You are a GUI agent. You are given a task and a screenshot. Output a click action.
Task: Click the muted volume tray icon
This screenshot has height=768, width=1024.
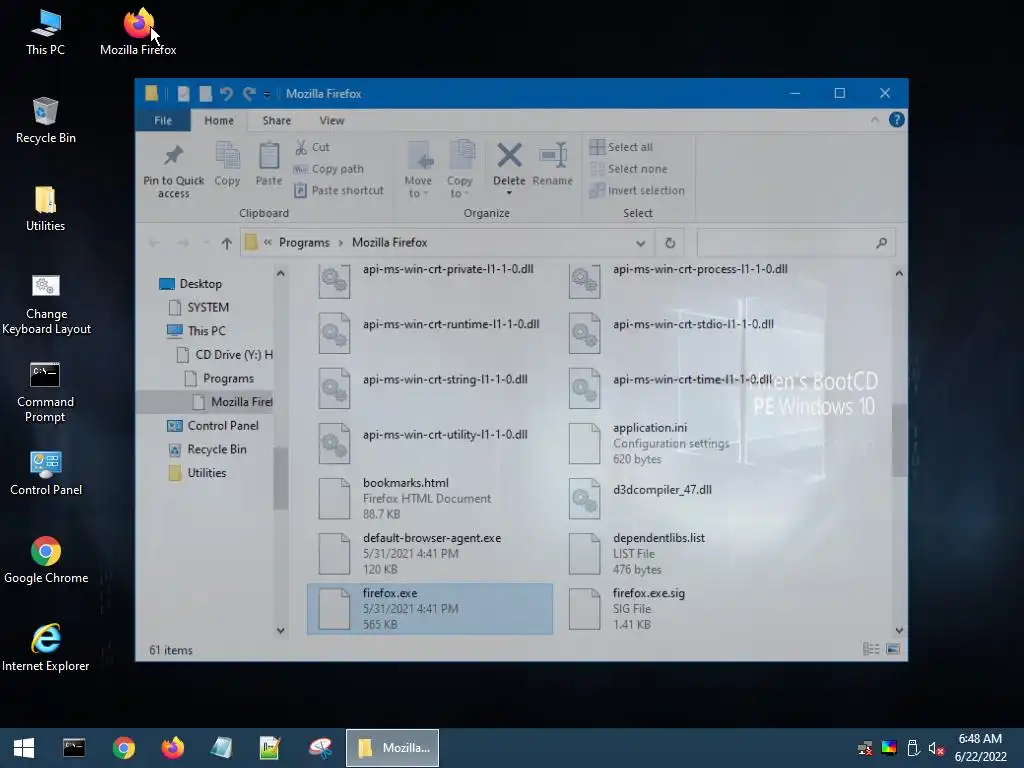click(936, 748)
